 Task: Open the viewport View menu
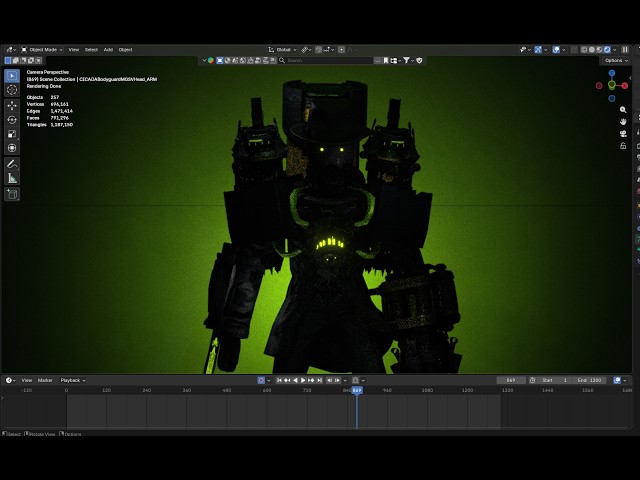pyautogui.click(x=73, y=50)
